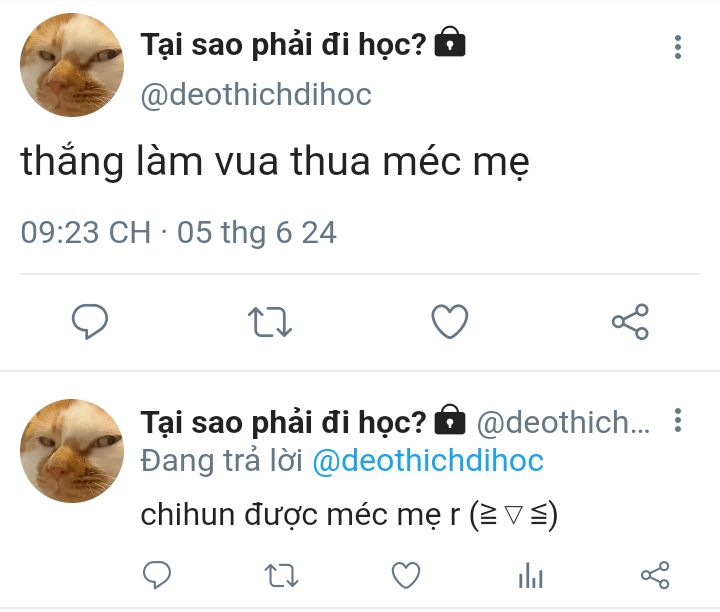The height and width of the screenshot is (612, 720).
Task: Open the reply tweet's cat avatar
Action: pos(72,450)
